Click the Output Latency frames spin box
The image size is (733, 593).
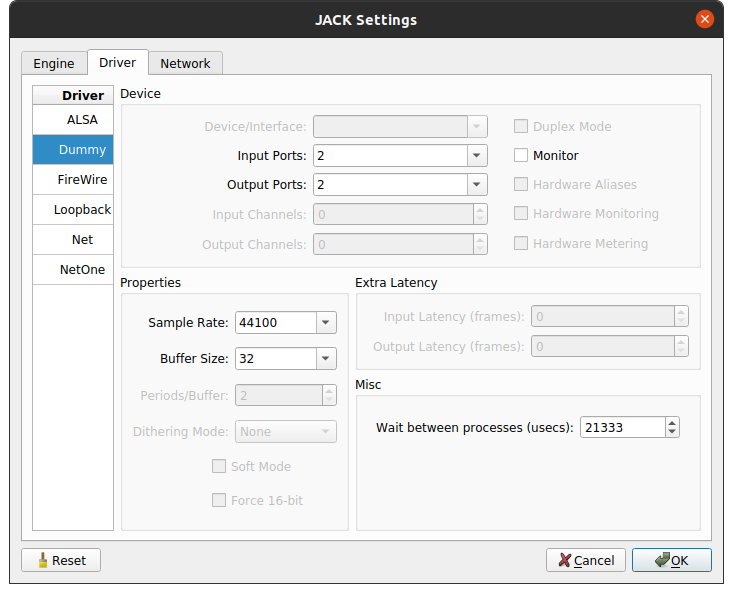pos(610,346)
